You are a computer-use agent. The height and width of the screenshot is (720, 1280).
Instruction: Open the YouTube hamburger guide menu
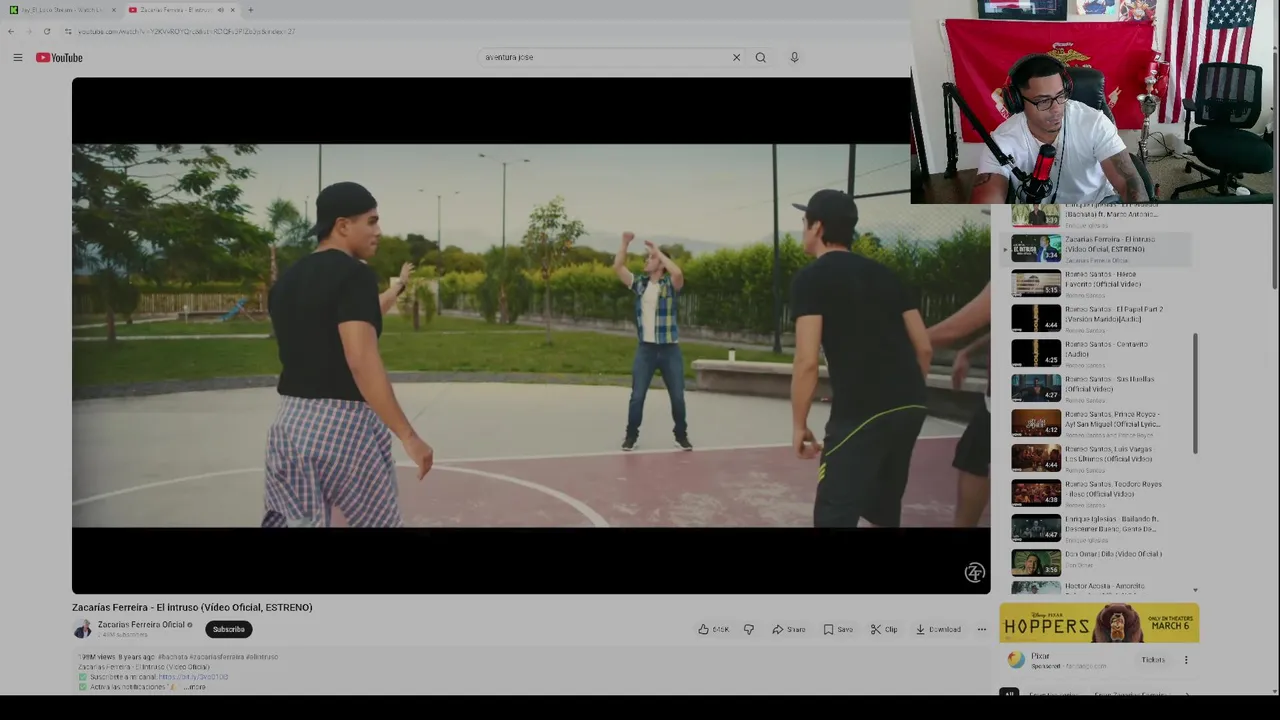tap(17, 57)
